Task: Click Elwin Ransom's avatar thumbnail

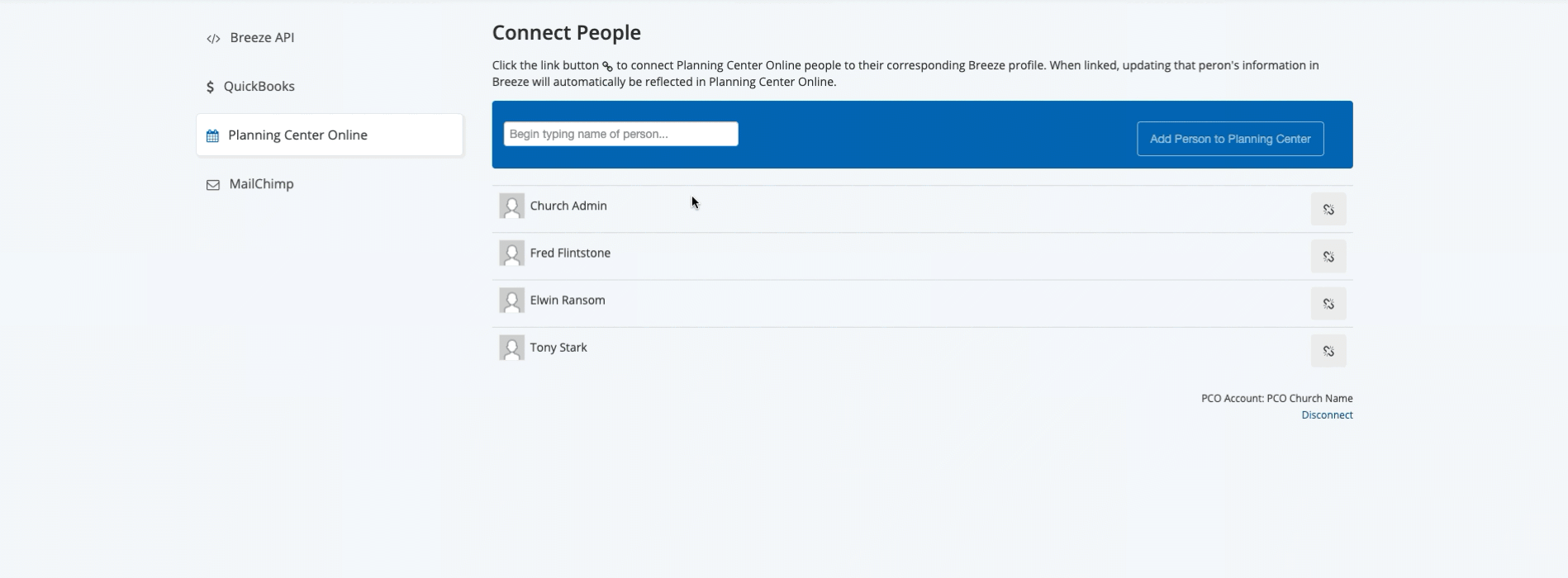Action: pyautogui.click(x=512, y=300)
